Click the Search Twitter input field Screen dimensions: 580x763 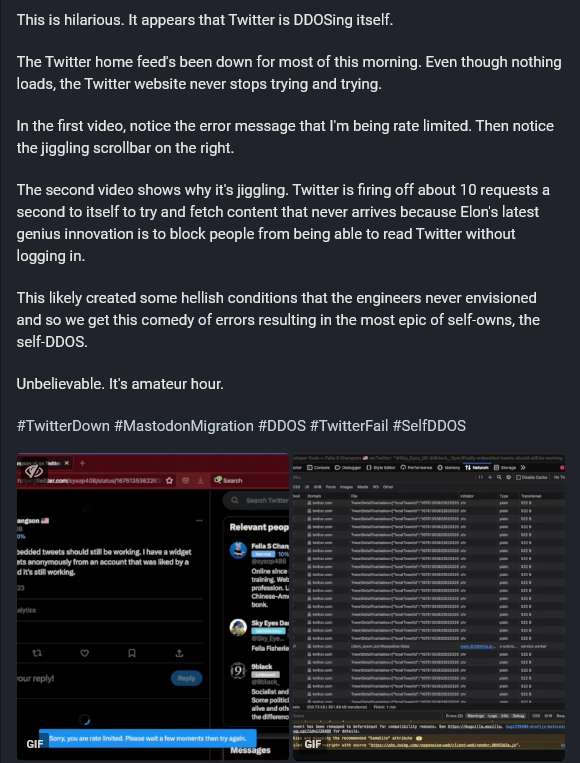click(257, 500)
